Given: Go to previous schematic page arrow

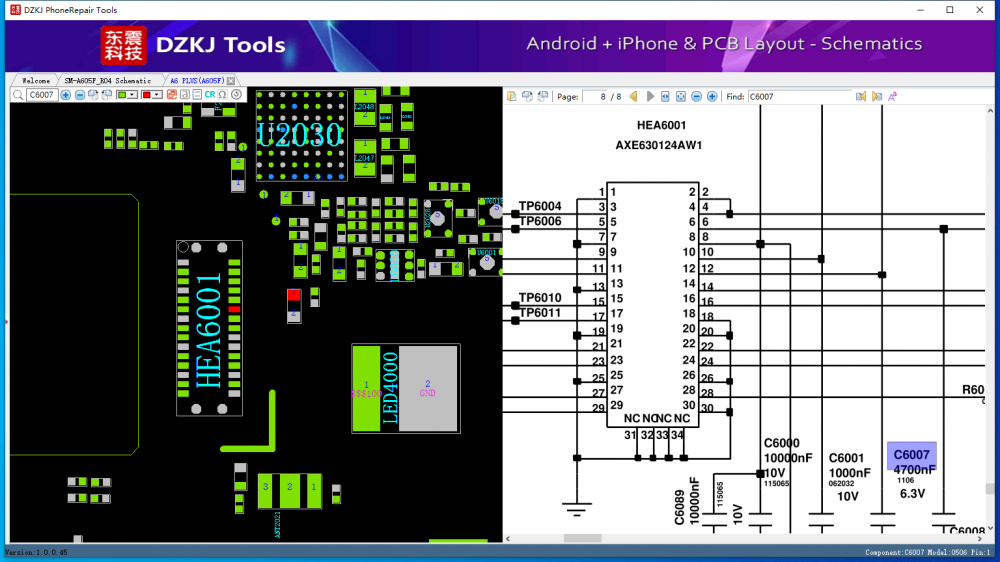Looking at the screenshot, I should point(635,97).
